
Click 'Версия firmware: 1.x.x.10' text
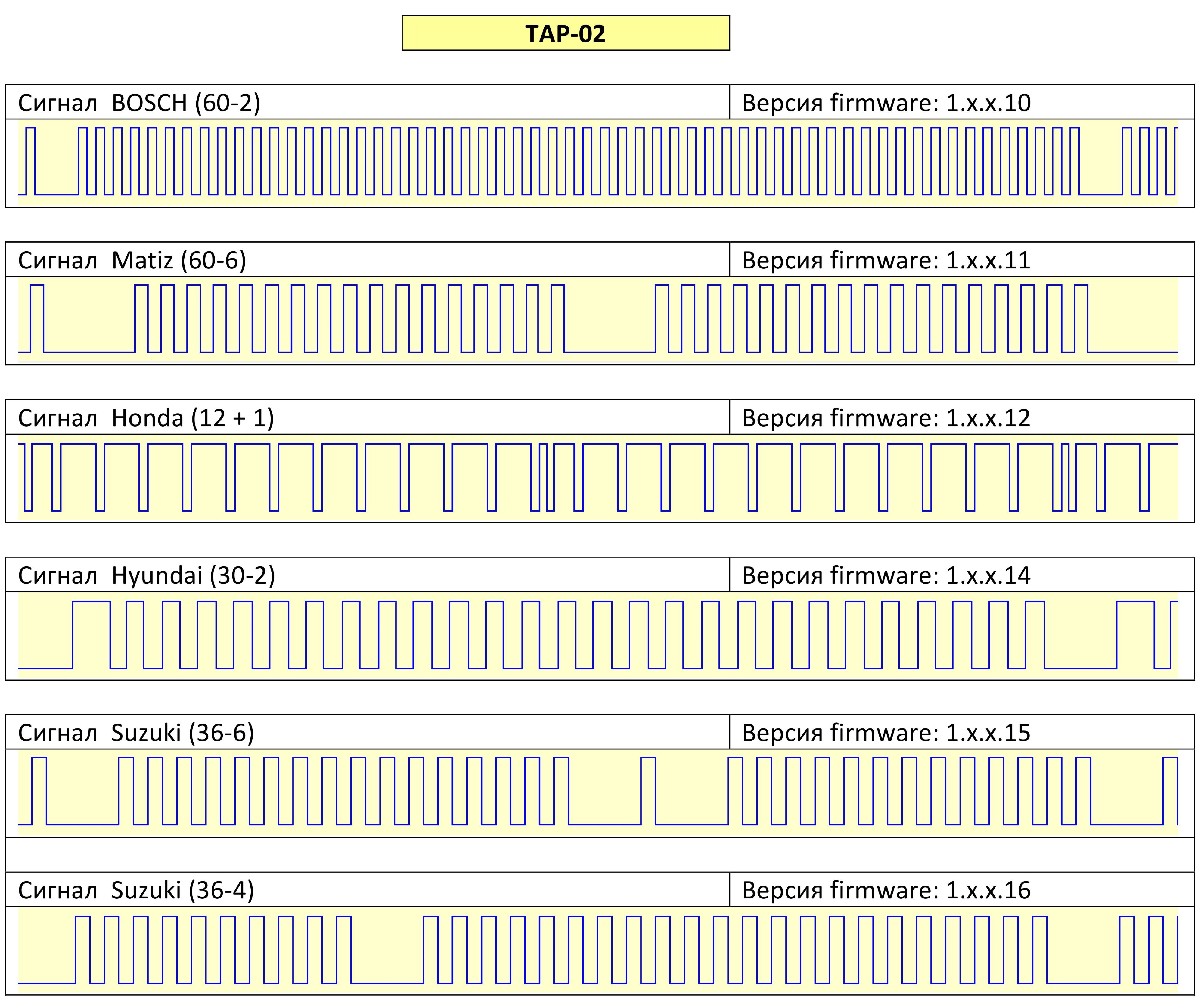(886, 103)
